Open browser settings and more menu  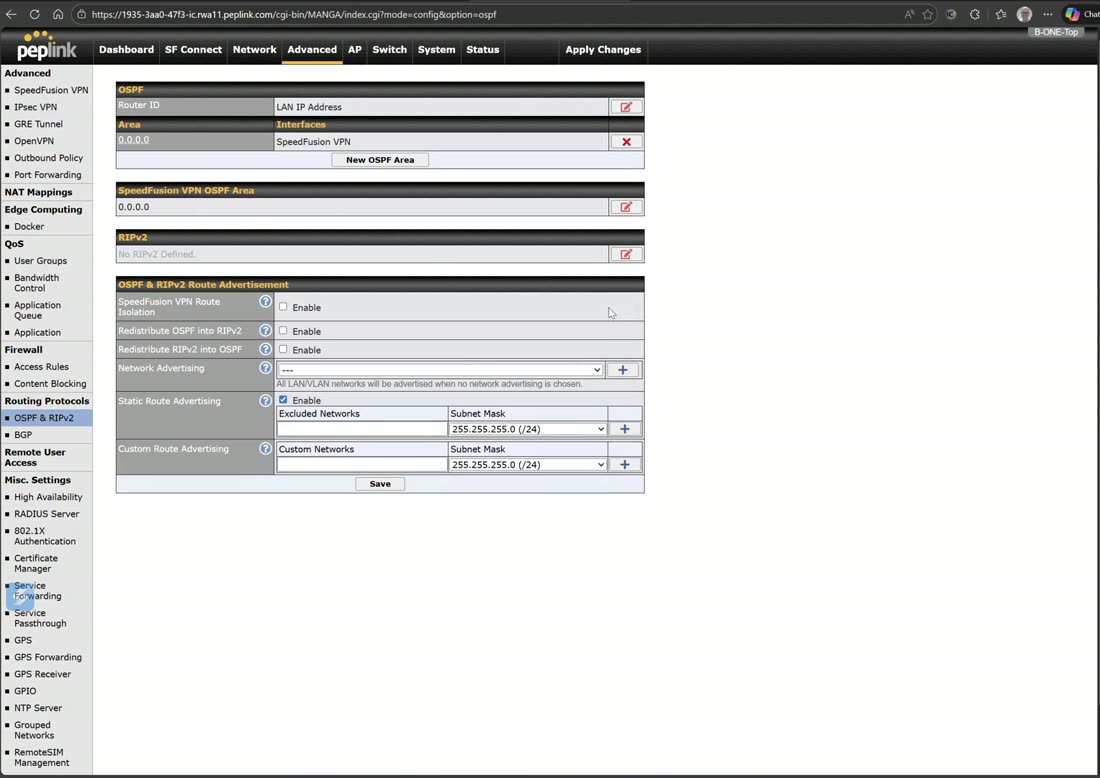1047,14
